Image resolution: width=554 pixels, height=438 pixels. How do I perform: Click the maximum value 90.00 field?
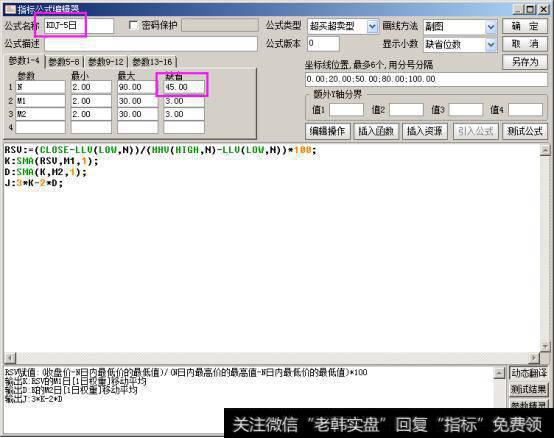coord(137,87)
